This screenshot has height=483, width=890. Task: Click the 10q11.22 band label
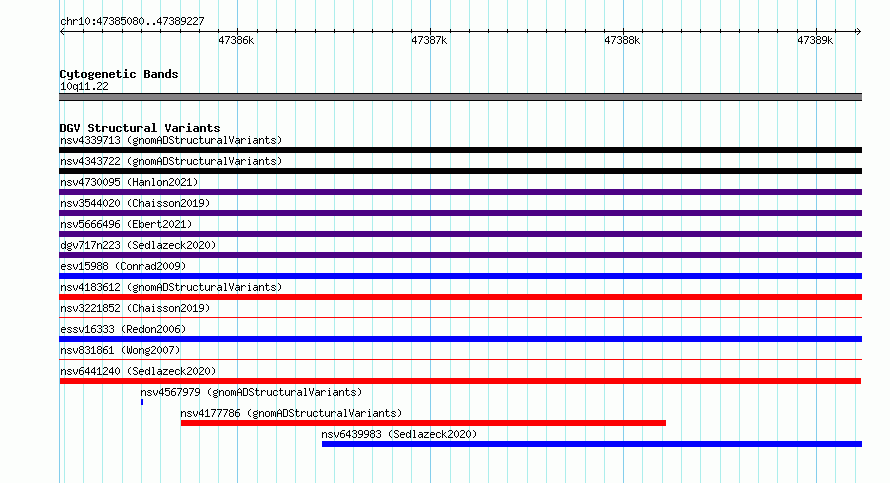tap(84, 86)
